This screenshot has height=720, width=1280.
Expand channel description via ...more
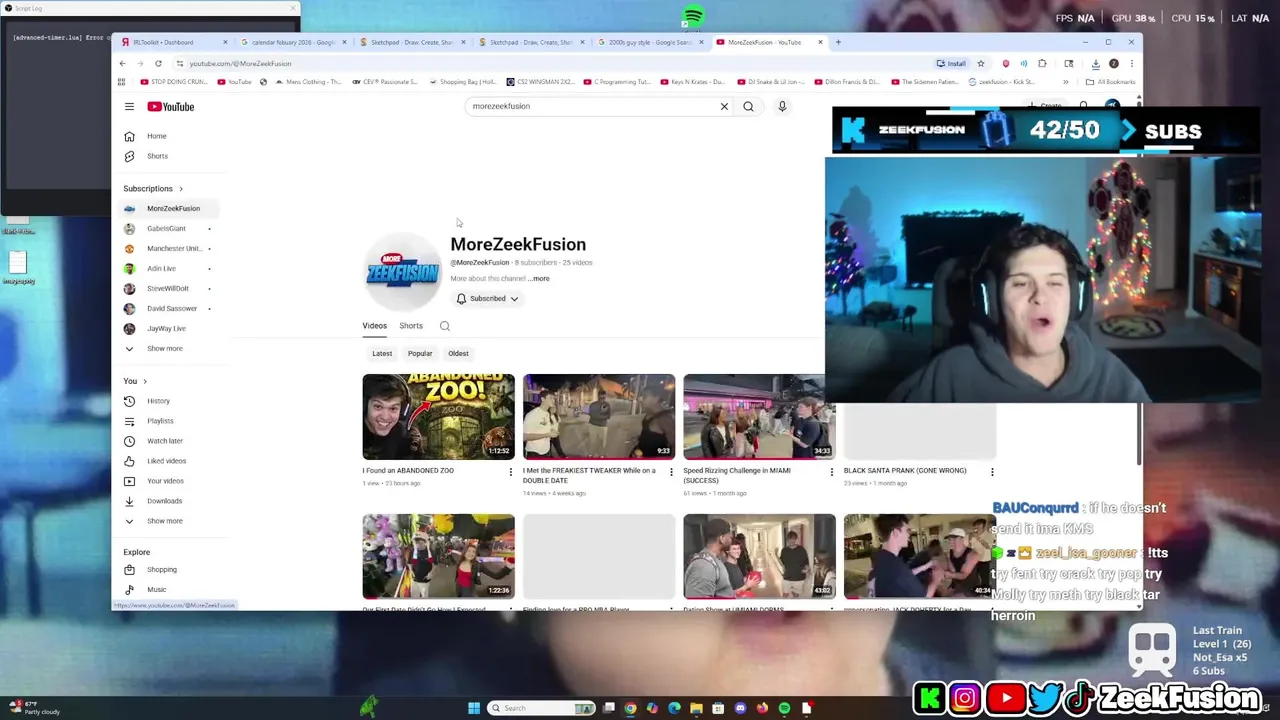click(x=539, y=279)
